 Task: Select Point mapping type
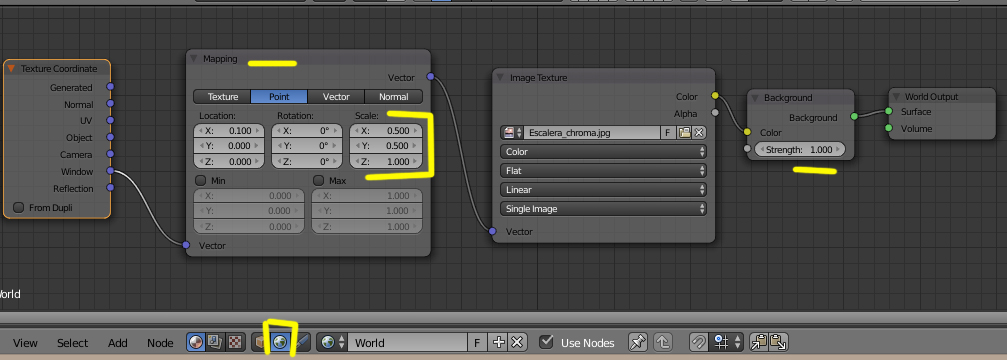[x=279, y=97]
